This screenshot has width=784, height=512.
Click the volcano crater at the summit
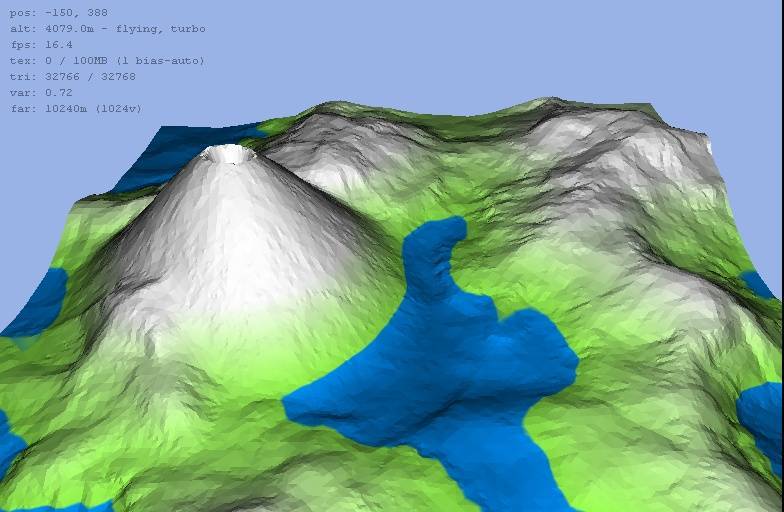pyautogui.click(x=230, y=154)
